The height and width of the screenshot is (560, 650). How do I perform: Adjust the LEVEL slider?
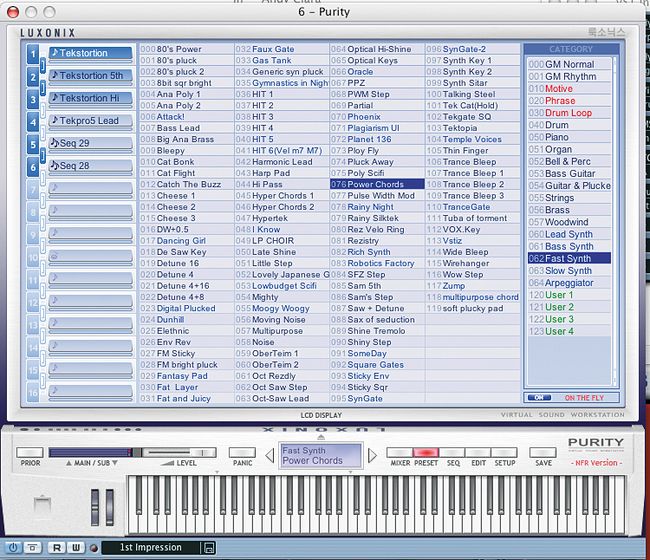tap(179, 452)
